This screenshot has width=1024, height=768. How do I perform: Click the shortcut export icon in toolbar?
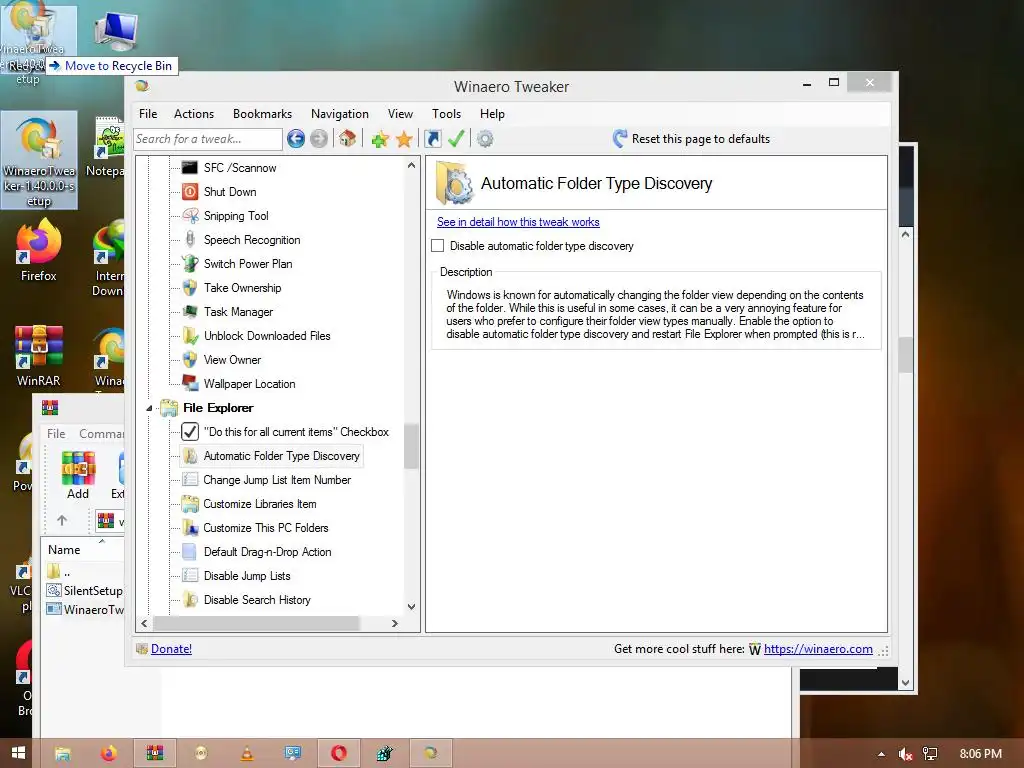pyautogui.click(x=433, y=138)
